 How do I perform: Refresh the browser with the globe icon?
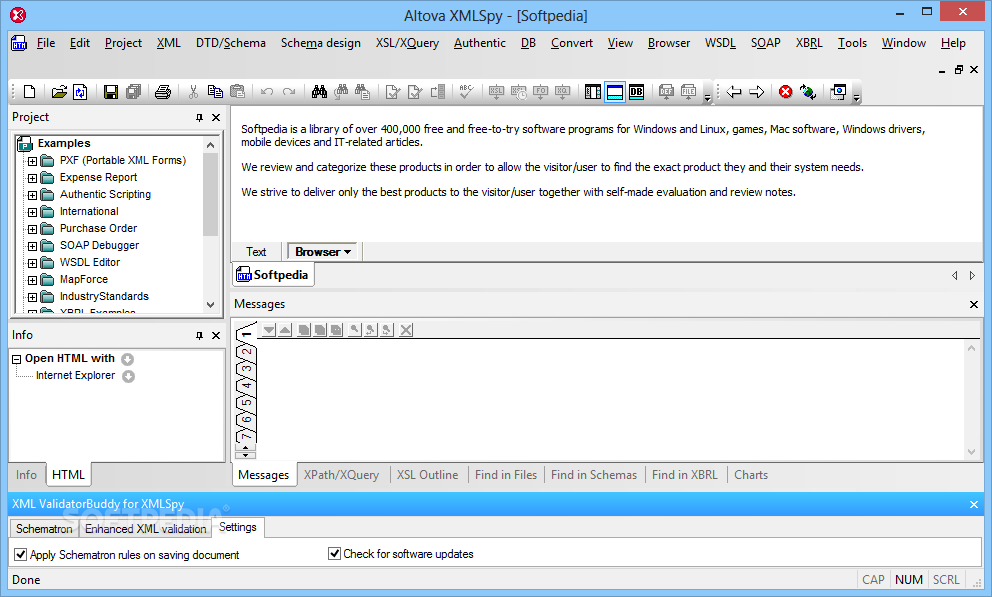coord(808,92)
